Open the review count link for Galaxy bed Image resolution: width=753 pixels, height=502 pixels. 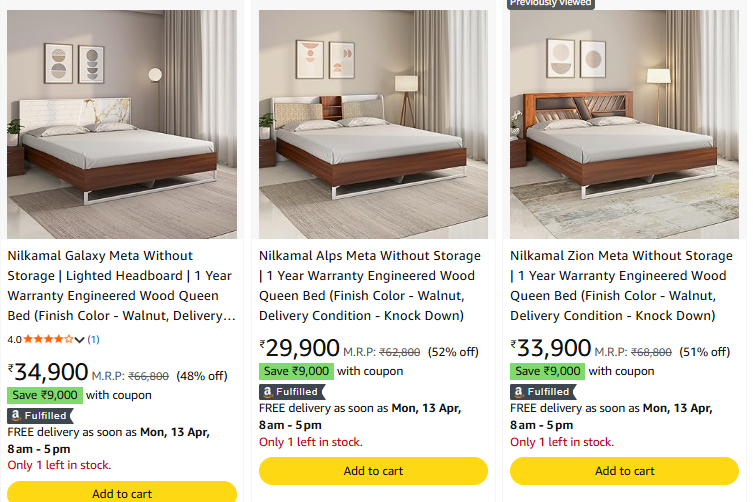point(93,339)
